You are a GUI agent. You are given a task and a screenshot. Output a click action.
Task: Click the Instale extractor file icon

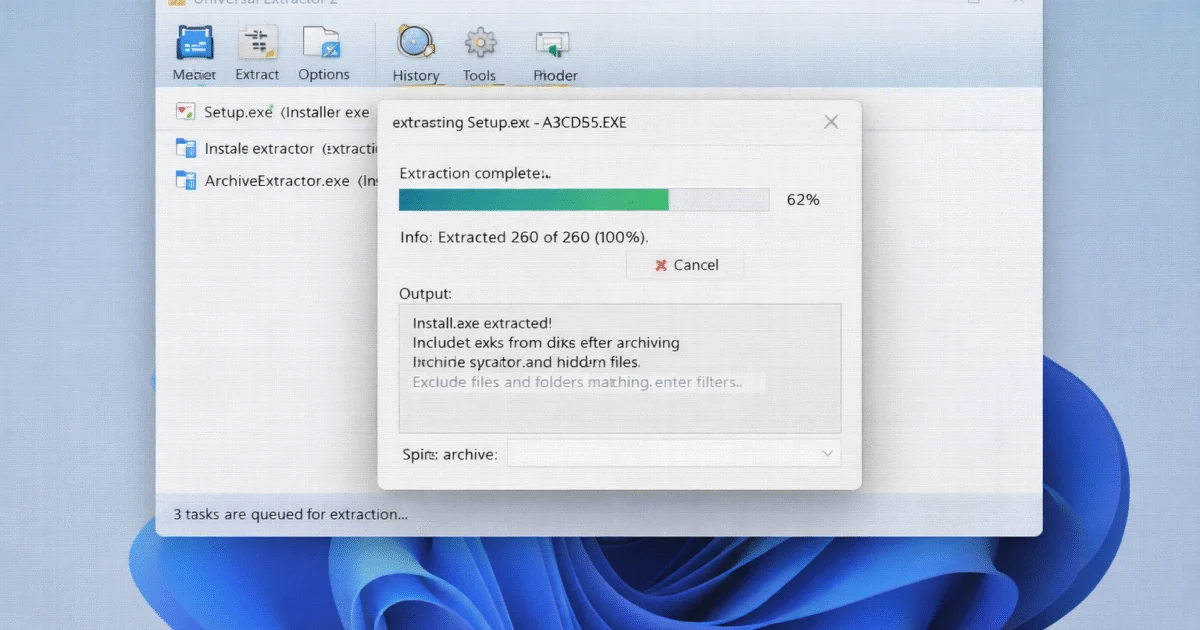pyautogui.click(x=185, y=148)
